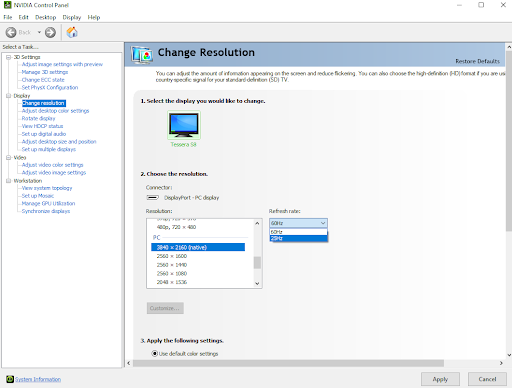The height and width of the screenshot is (388, 512).
Task: Click the Apply button
Action: coord(440,379)
